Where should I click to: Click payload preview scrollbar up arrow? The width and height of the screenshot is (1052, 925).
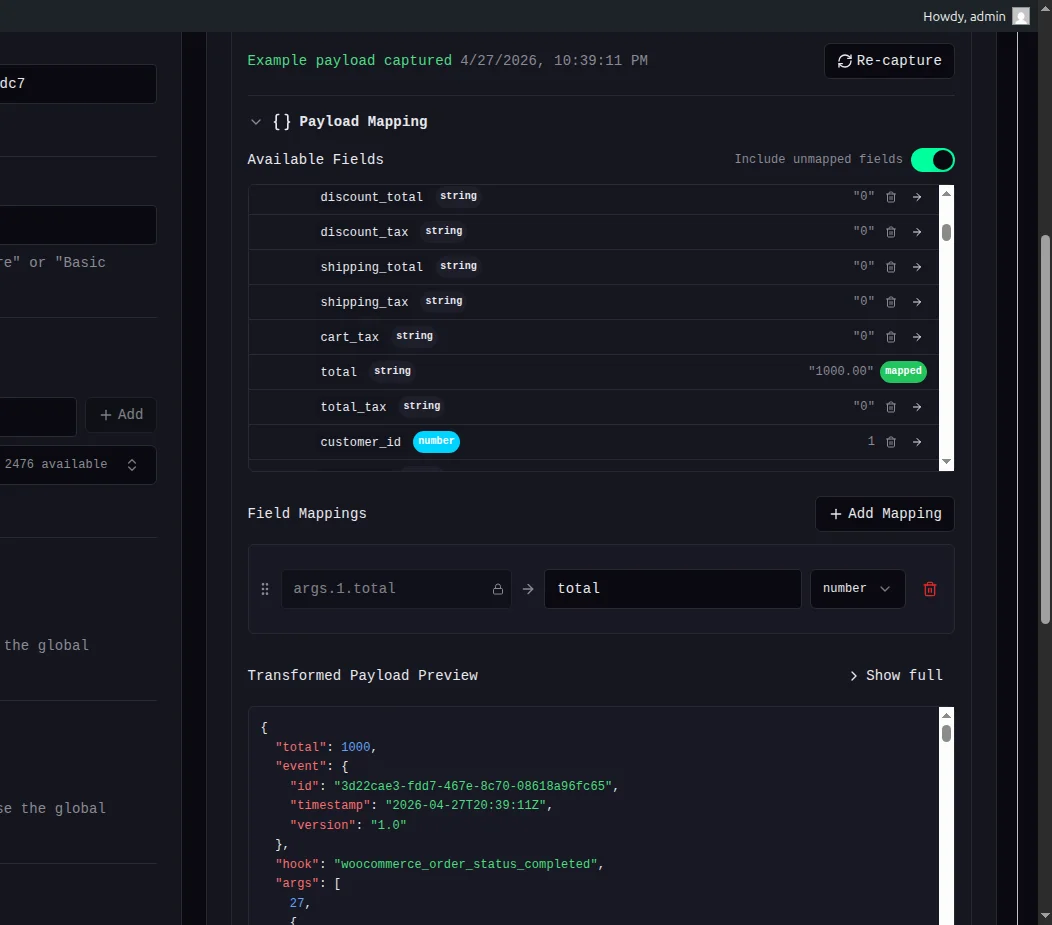coord(946,715)
